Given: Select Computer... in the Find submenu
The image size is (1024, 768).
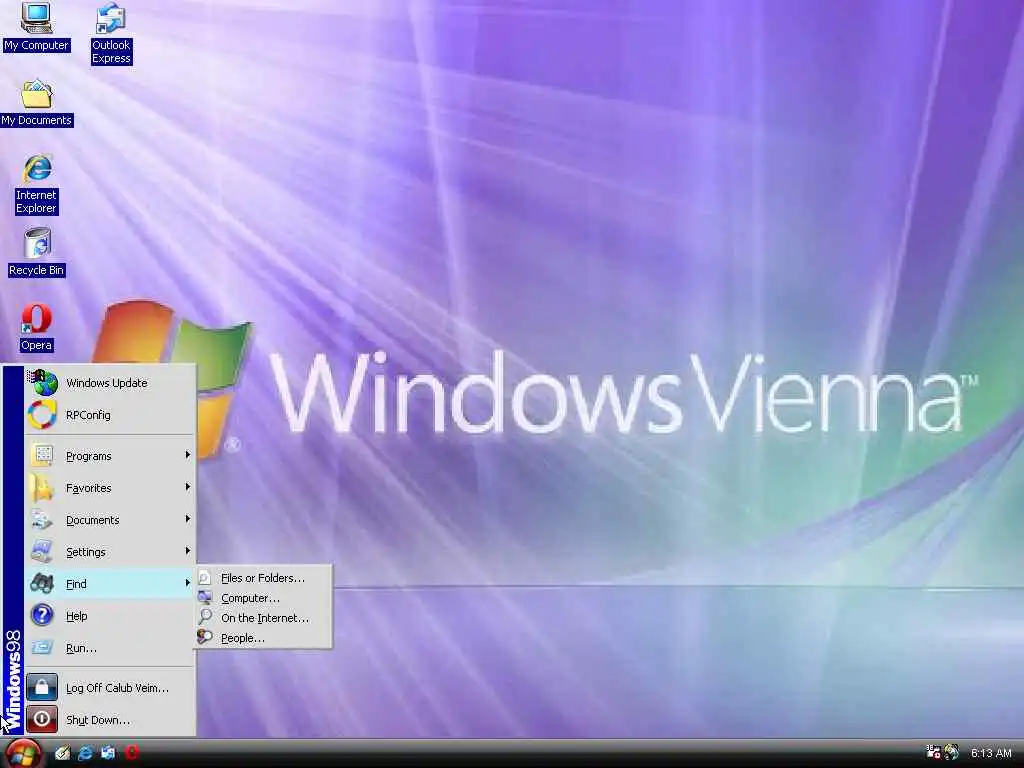Looking at the screenshot, I should point(264,598).
